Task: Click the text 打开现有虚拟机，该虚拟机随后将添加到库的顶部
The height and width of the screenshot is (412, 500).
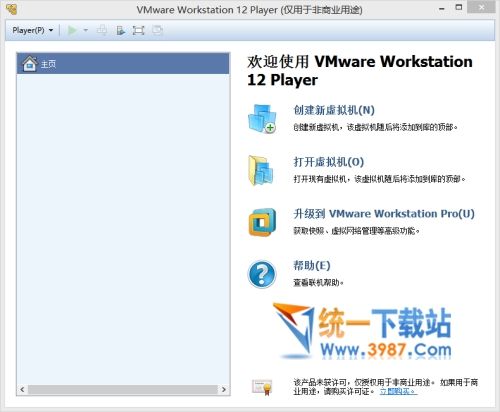Action: [x=379, y=179]
